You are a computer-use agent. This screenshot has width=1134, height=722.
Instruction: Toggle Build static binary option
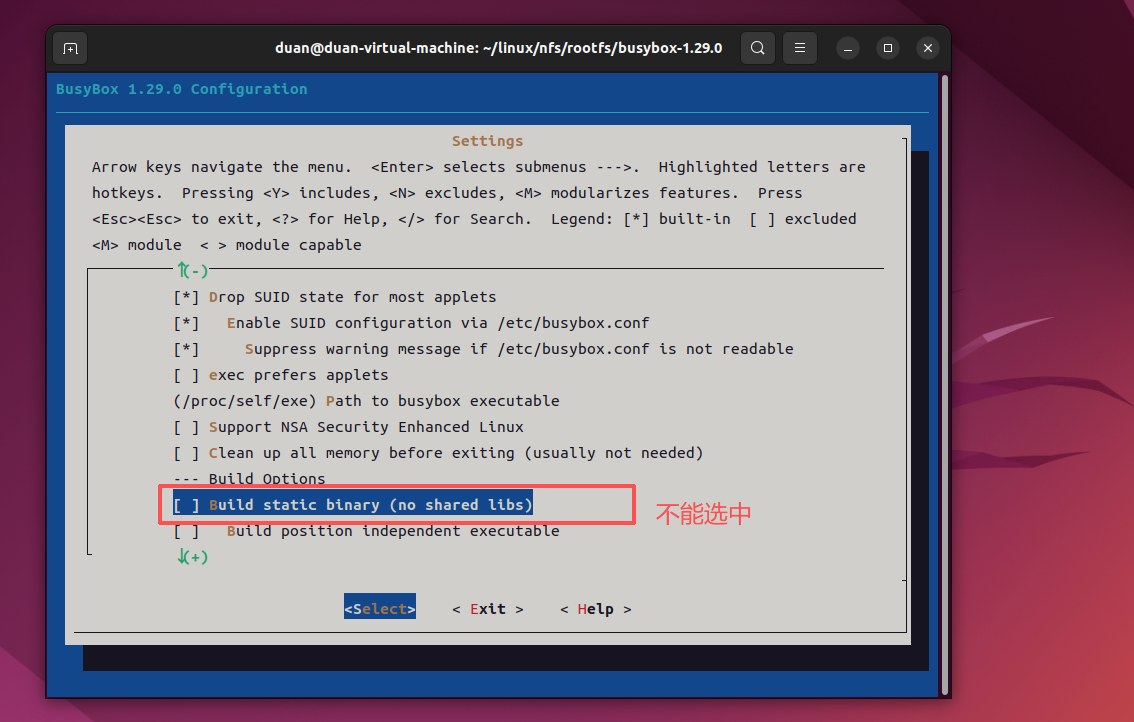pos(353,505)
